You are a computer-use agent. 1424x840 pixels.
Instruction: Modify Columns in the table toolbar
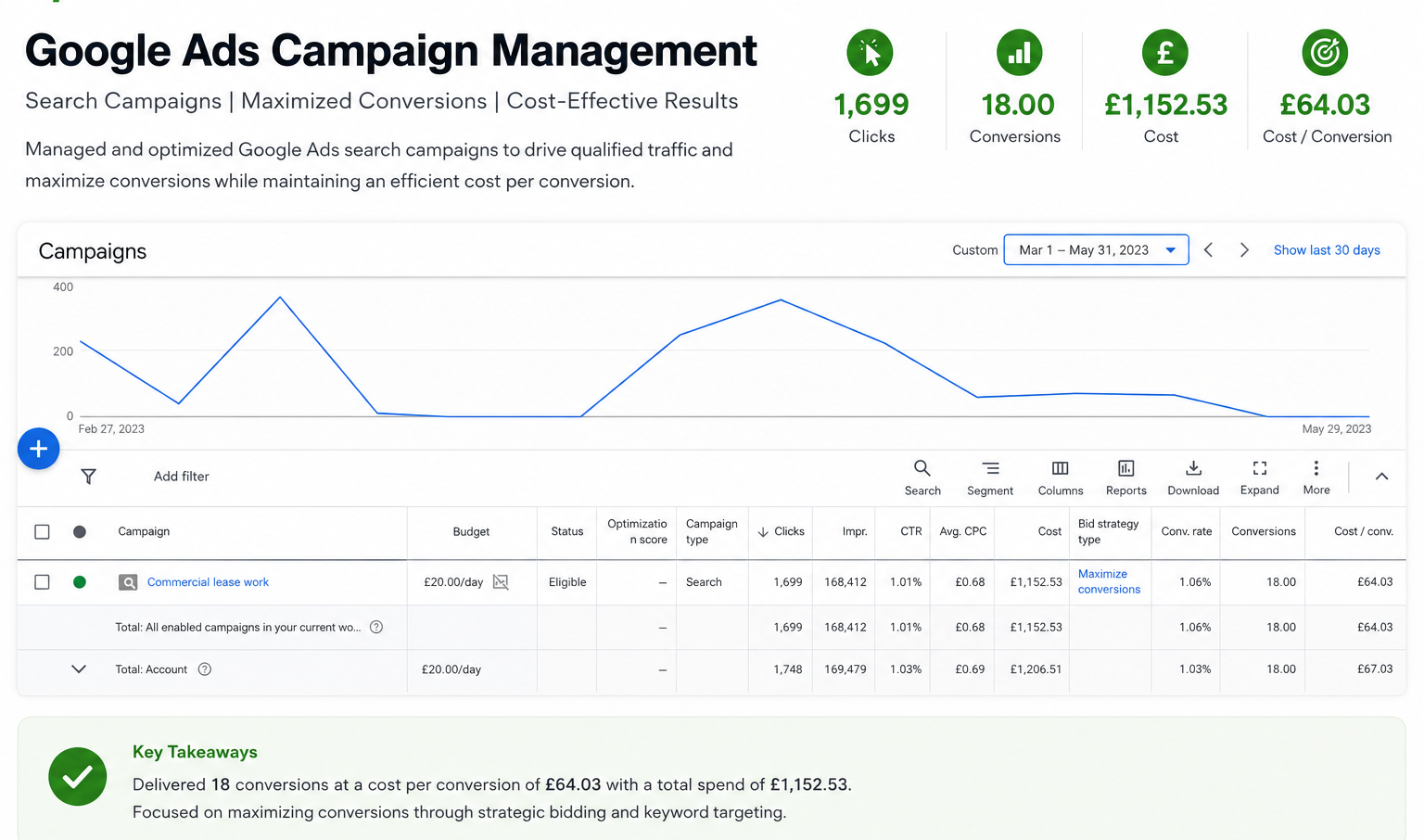[1061, 477]
